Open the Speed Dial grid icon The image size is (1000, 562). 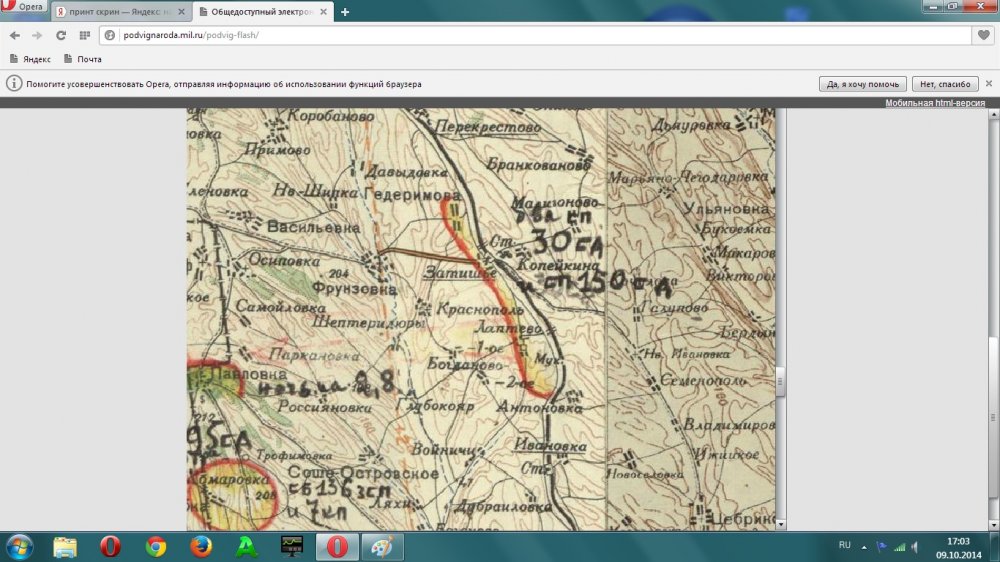pos(84,35)
